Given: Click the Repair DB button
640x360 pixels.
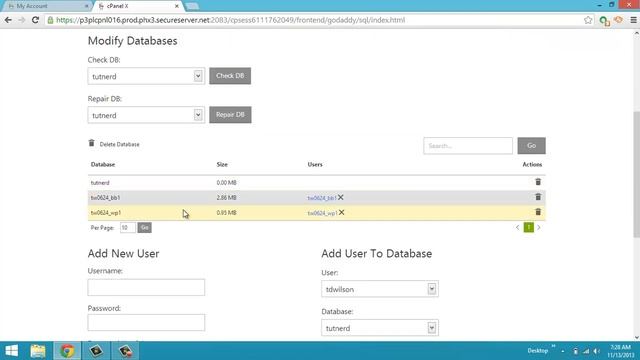Looking at the screenshot, I should click(230, 115).
